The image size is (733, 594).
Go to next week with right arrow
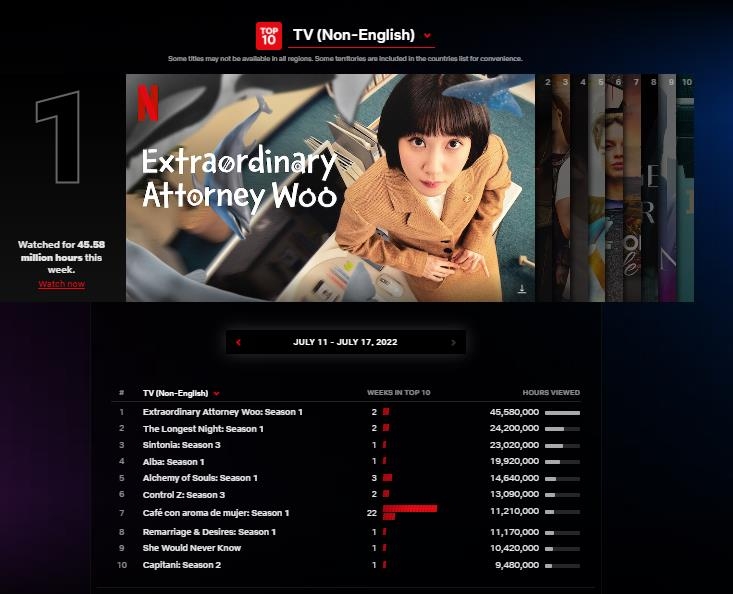pyautogui.click(x=453, y=342)
